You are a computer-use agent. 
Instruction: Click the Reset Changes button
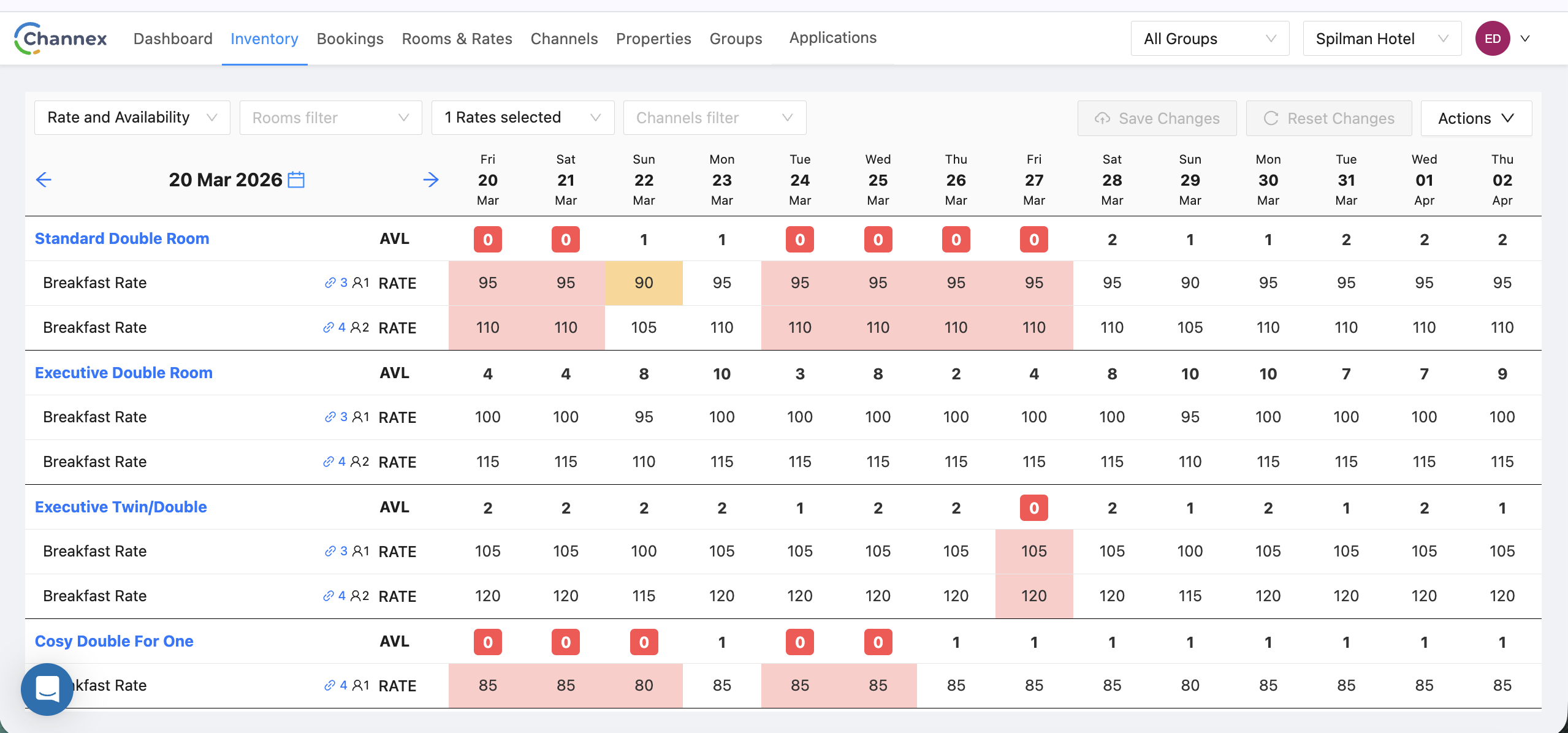(1329, 118)
